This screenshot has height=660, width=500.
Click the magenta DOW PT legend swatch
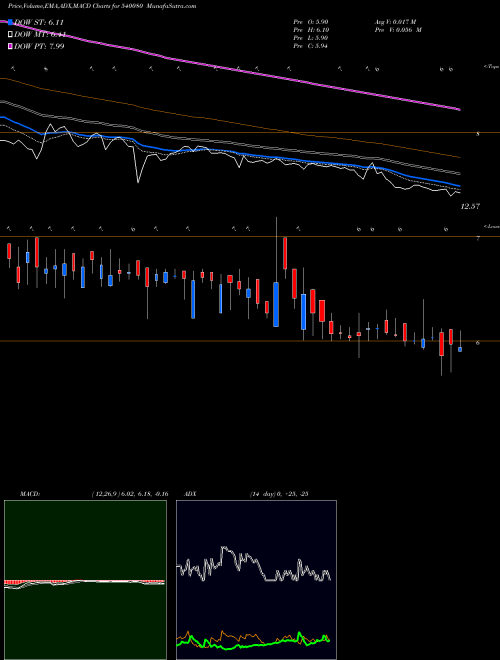coord(10,46)
